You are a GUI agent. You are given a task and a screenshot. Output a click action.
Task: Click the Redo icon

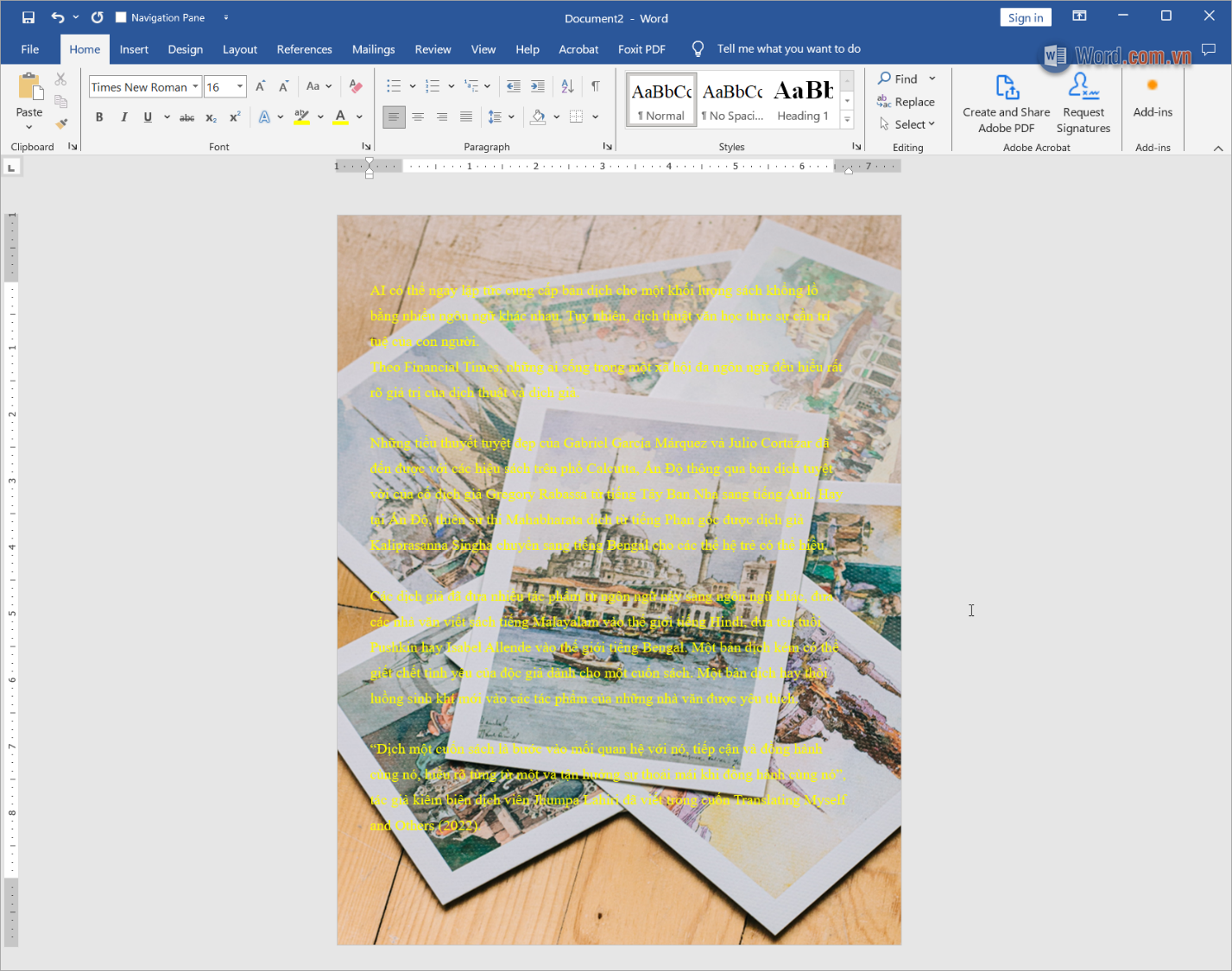[x=97, y=17]
